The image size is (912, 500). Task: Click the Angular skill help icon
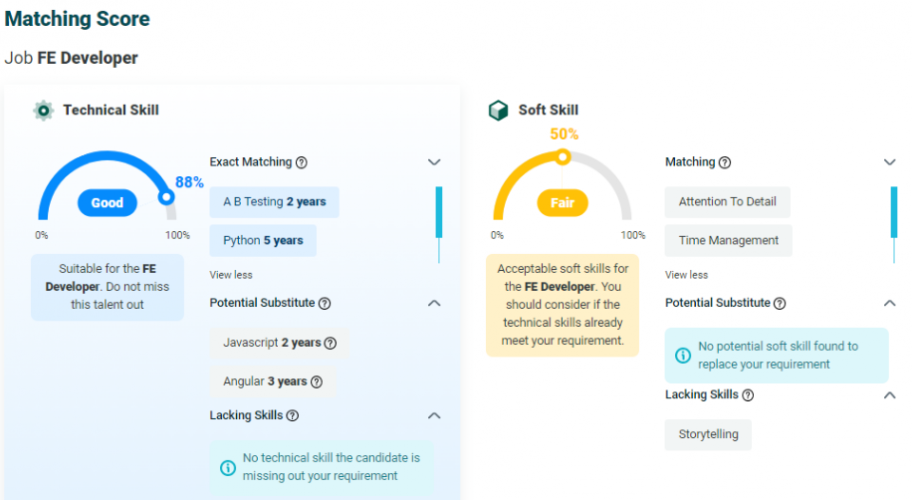tap(317, 382)
